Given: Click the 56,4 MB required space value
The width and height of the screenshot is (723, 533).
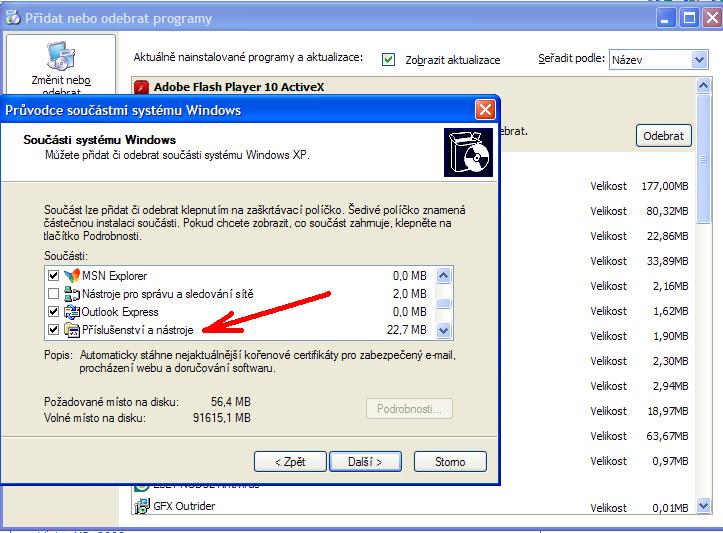Looking at the screenshot, I should click(x=231, y=402).
